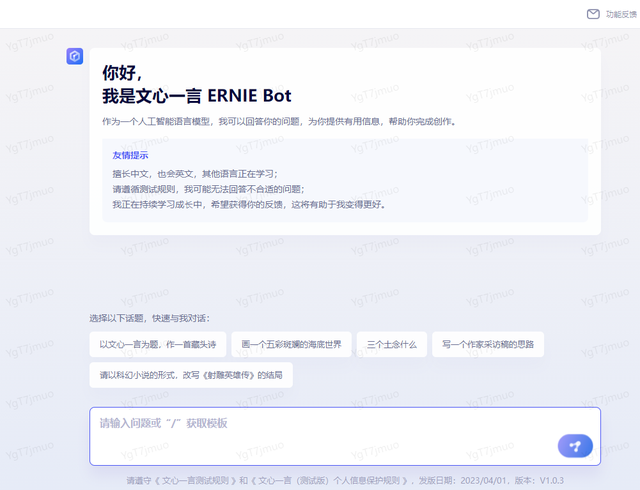This screenshot has width=640, height=490.
Task: Choose topic 三个土念什么
Action: (392, 344)
